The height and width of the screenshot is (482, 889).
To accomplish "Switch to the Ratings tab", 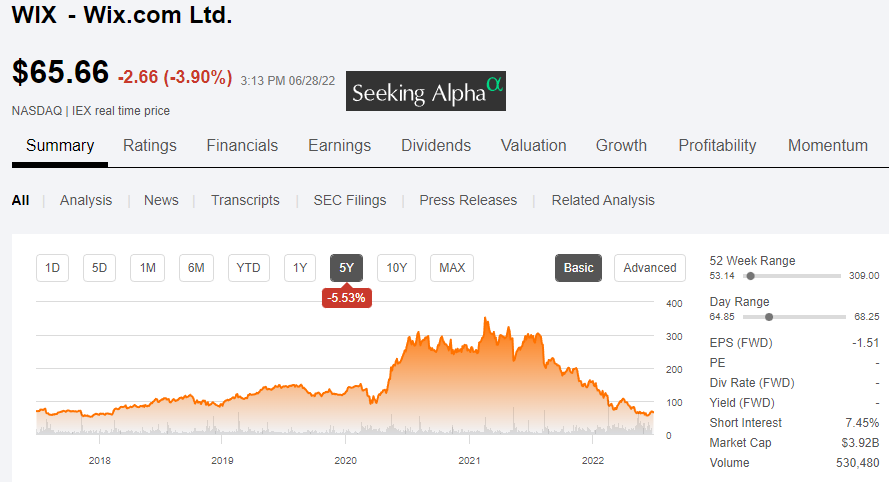I will tap(150, 145).
